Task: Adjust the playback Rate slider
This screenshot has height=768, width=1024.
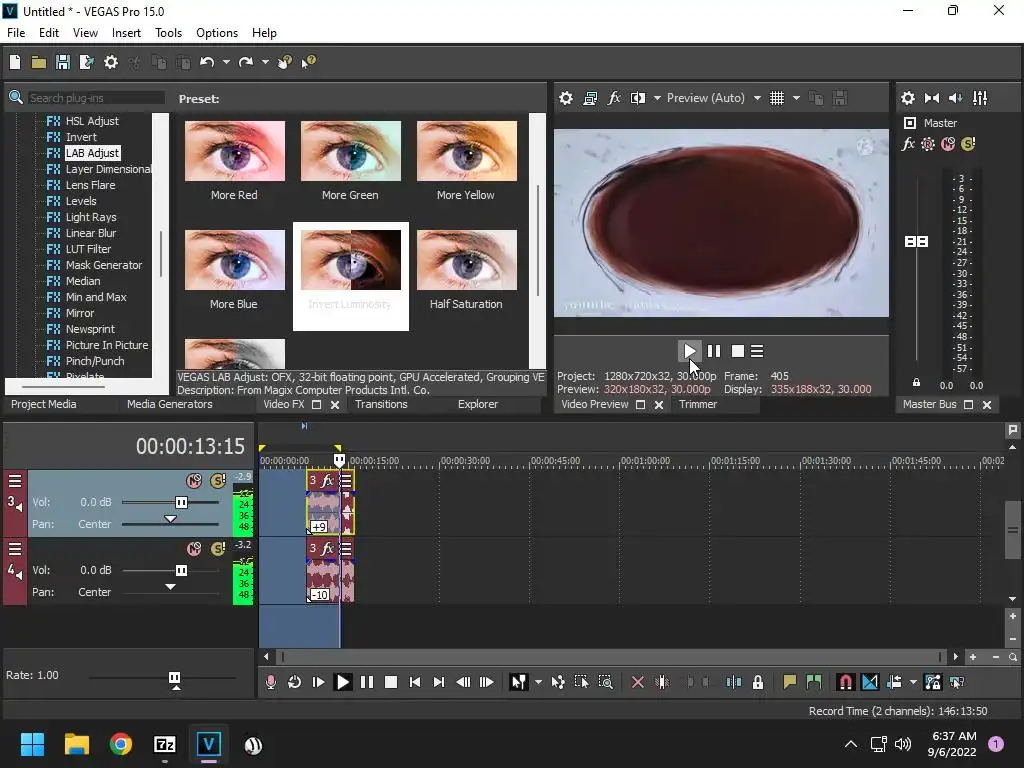Action: (174, 678)
